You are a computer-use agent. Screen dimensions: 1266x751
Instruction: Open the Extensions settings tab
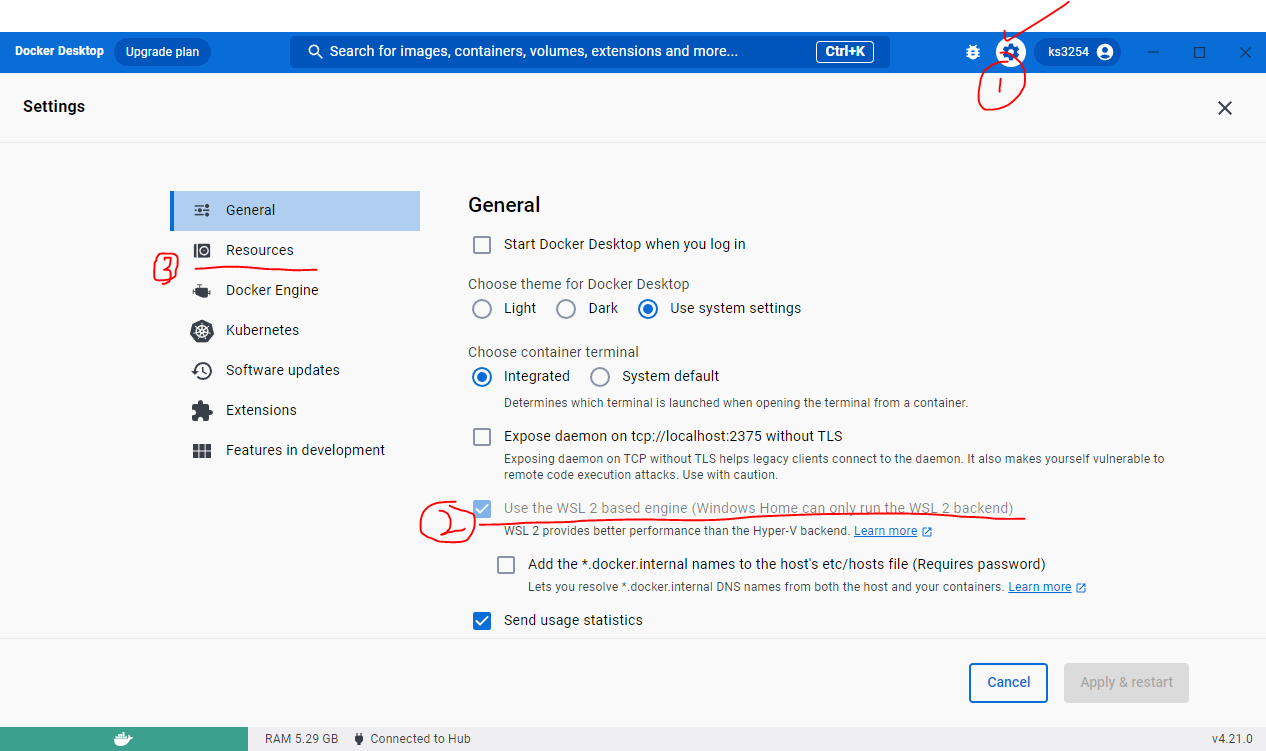295,410
